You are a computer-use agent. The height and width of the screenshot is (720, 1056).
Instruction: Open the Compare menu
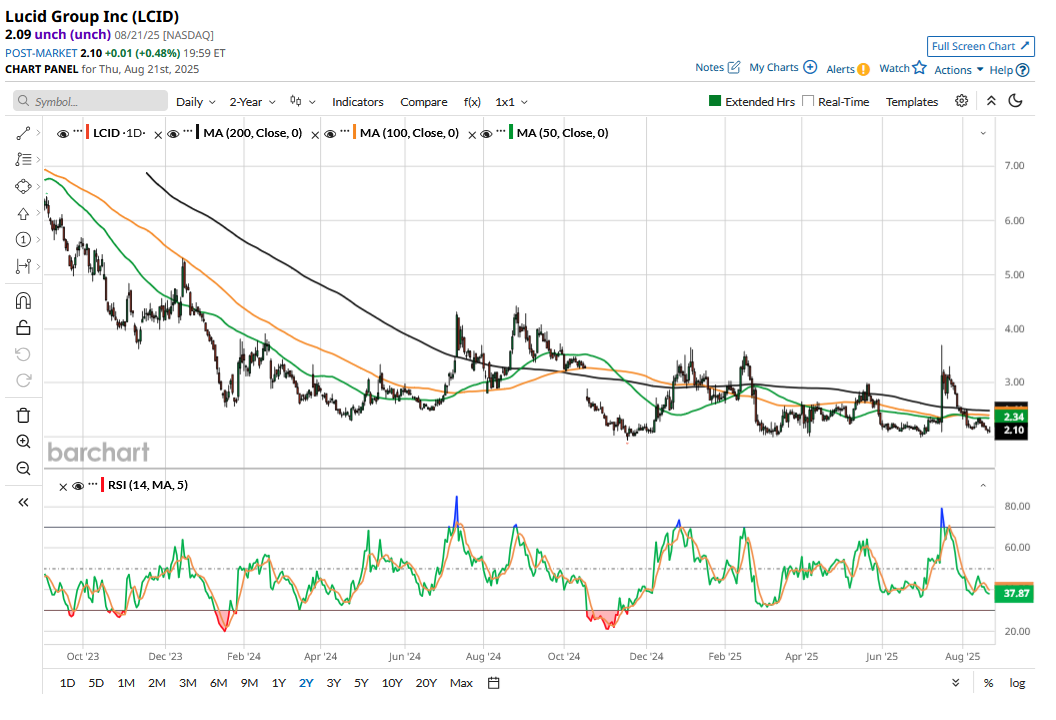pyautogui.click(x=424, y=102)
